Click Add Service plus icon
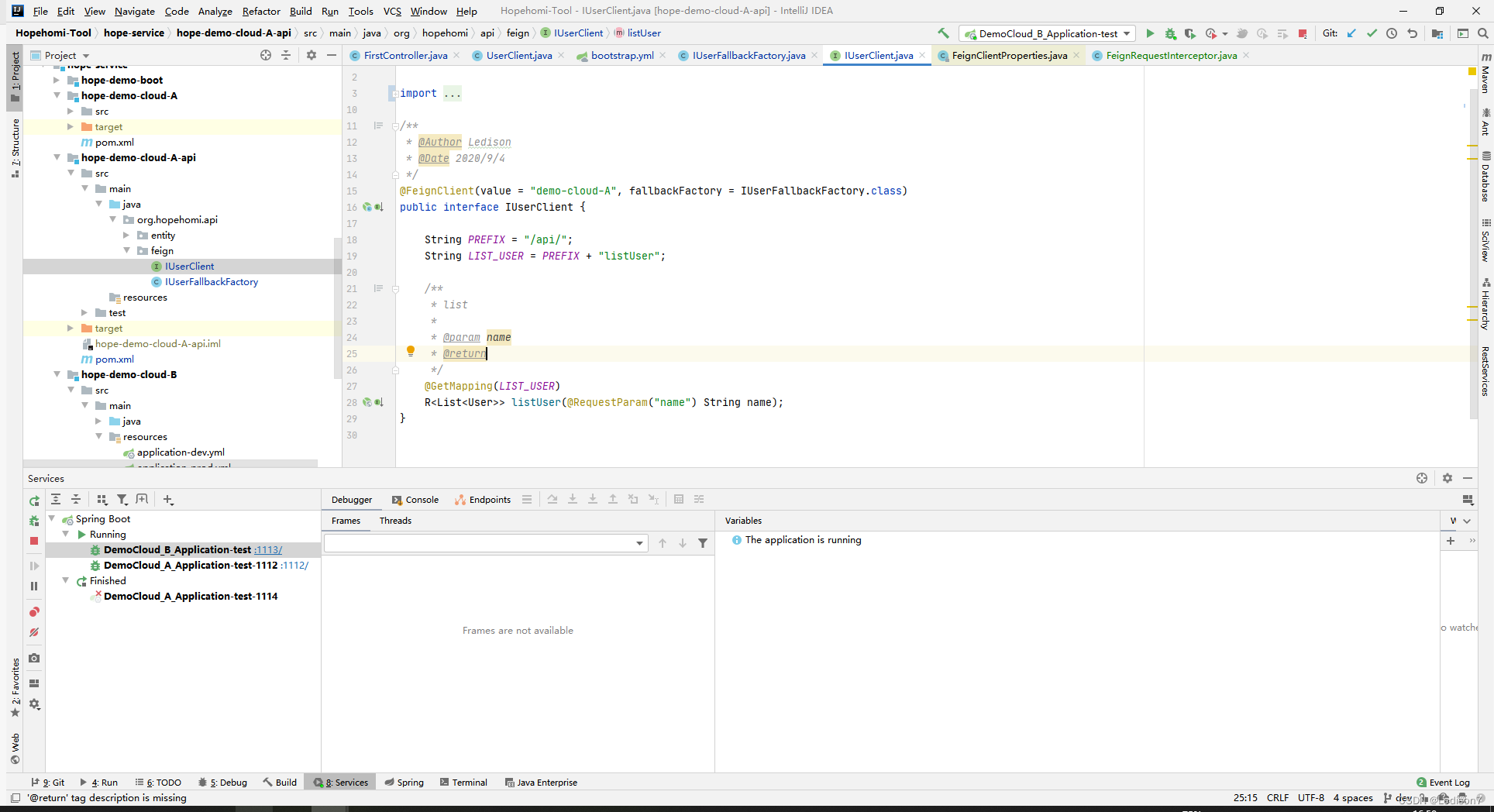Image resolution: width=1494 pixels, height=812 pixels. 168,500
